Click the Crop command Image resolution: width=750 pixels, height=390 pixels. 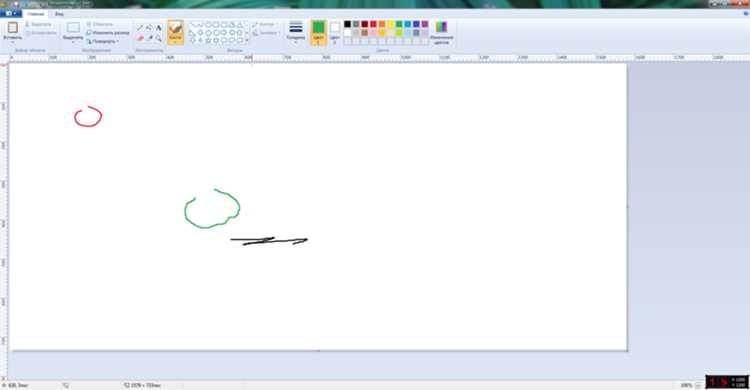tap(99, 24)
